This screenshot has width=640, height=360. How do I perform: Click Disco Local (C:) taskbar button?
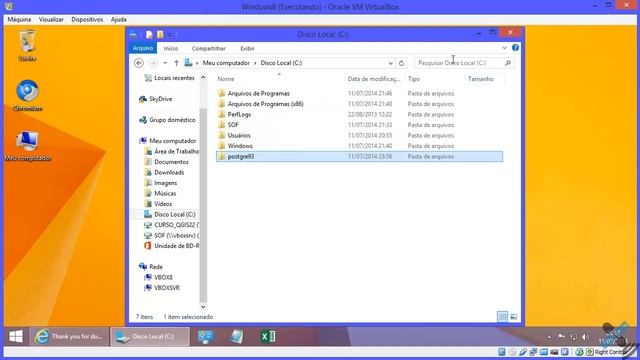click(x=150, y=336)
